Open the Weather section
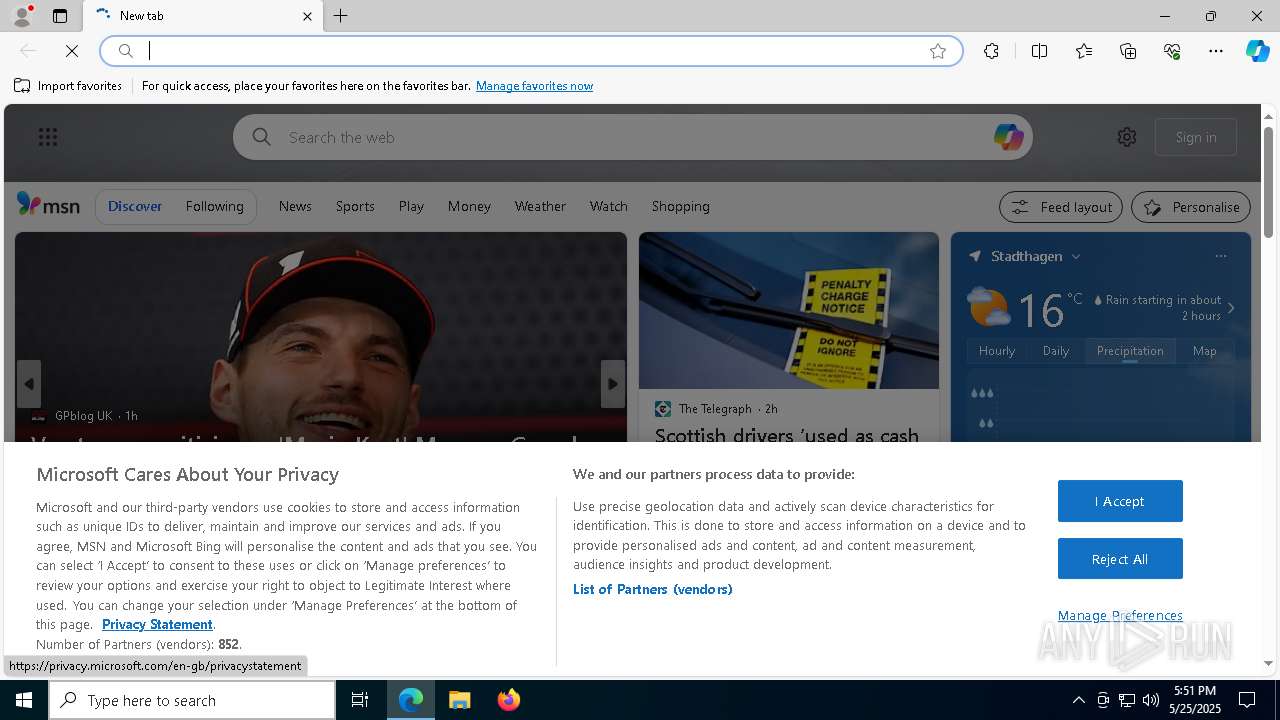 pos(540,206)
